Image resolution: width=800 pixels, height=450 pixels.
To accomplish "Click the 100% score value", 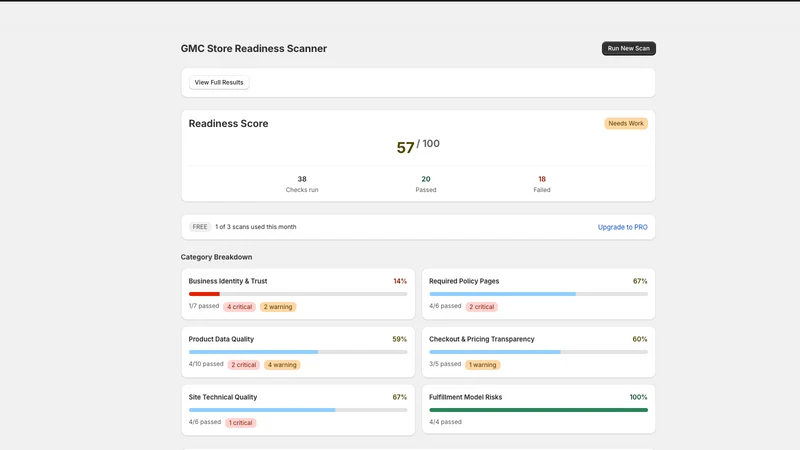I will [638, 397].
